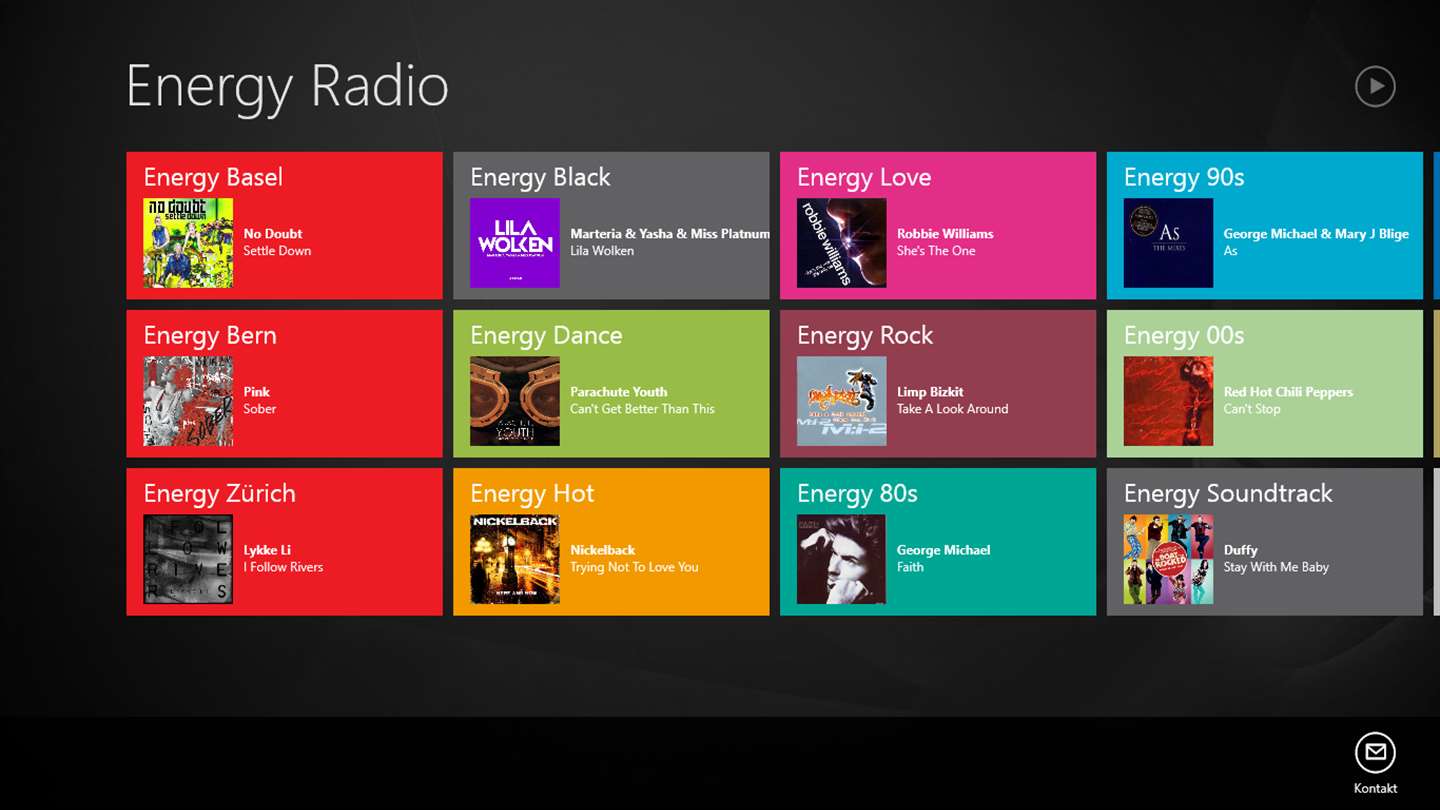Click artist name 'Duffy'
Image resolution: width=1440 pixels, height=810 pixels.
1241,550
